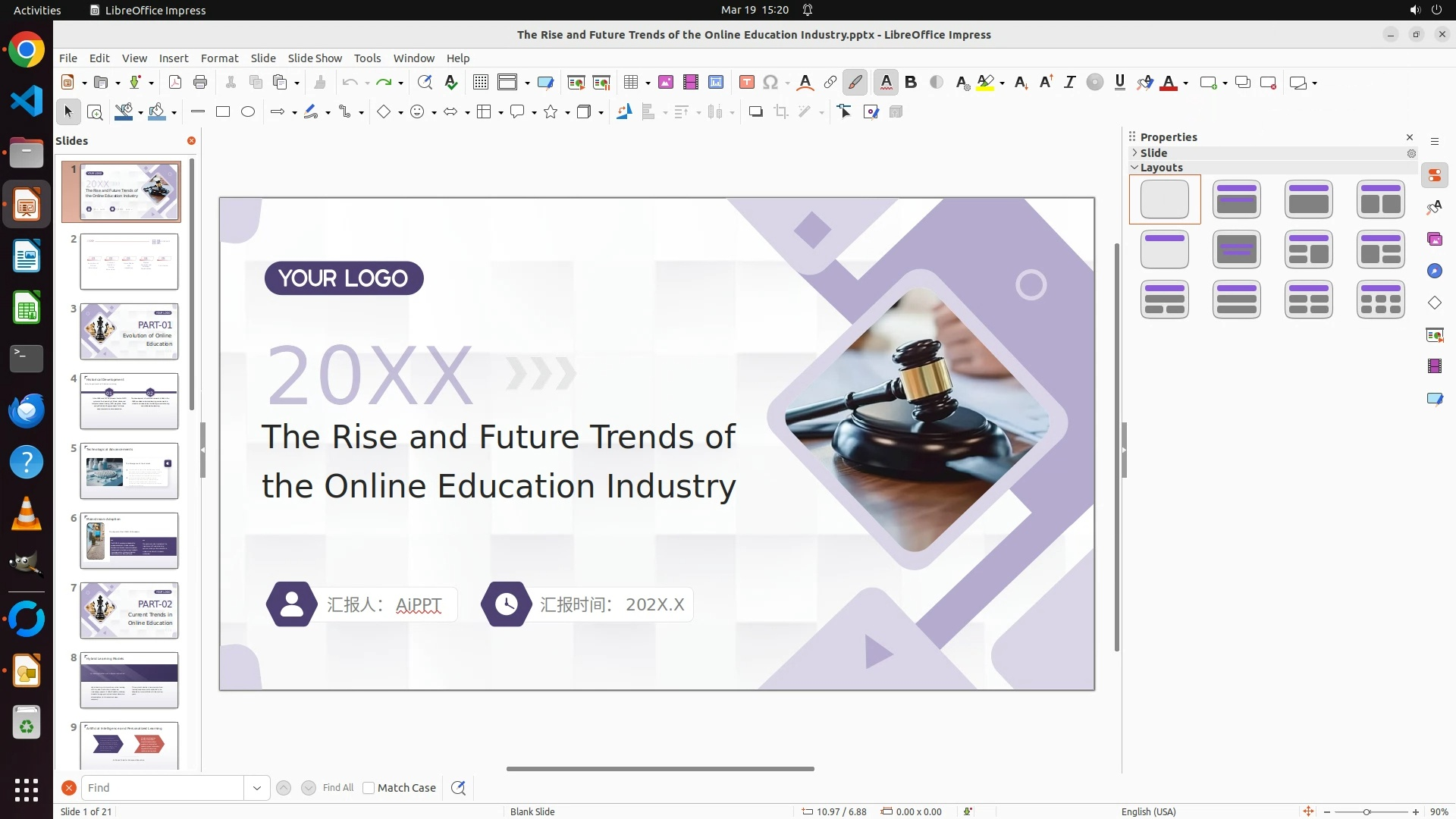Select the Rectangle shape tool
1456x819 pixels.
click(x=223, y=112)
